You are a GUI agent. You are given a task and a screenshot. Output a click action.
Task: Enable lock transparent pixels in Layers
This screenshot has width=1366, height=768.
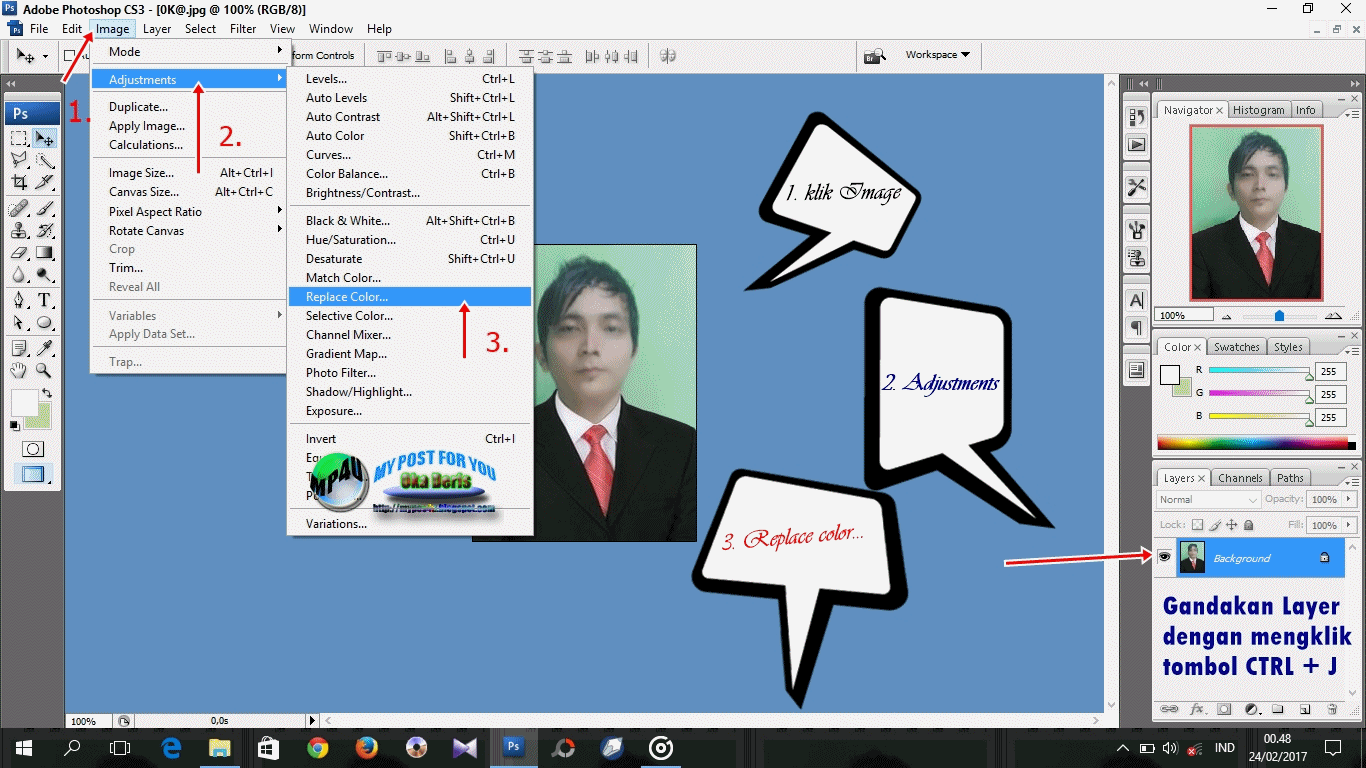[x=1197, y=525]
